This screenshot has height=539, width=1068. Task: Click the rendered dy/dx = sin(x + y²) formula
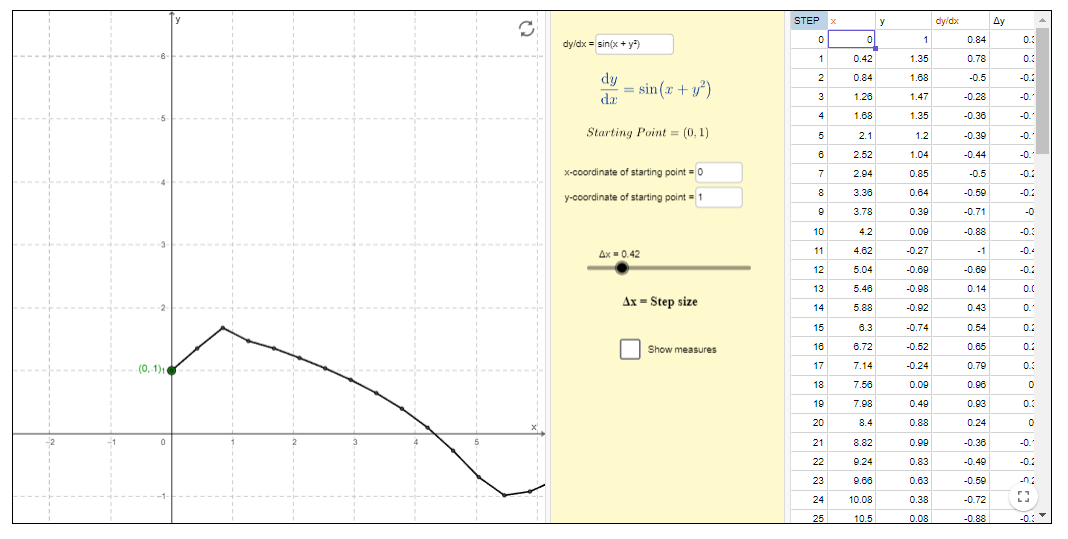click(656, 89)
